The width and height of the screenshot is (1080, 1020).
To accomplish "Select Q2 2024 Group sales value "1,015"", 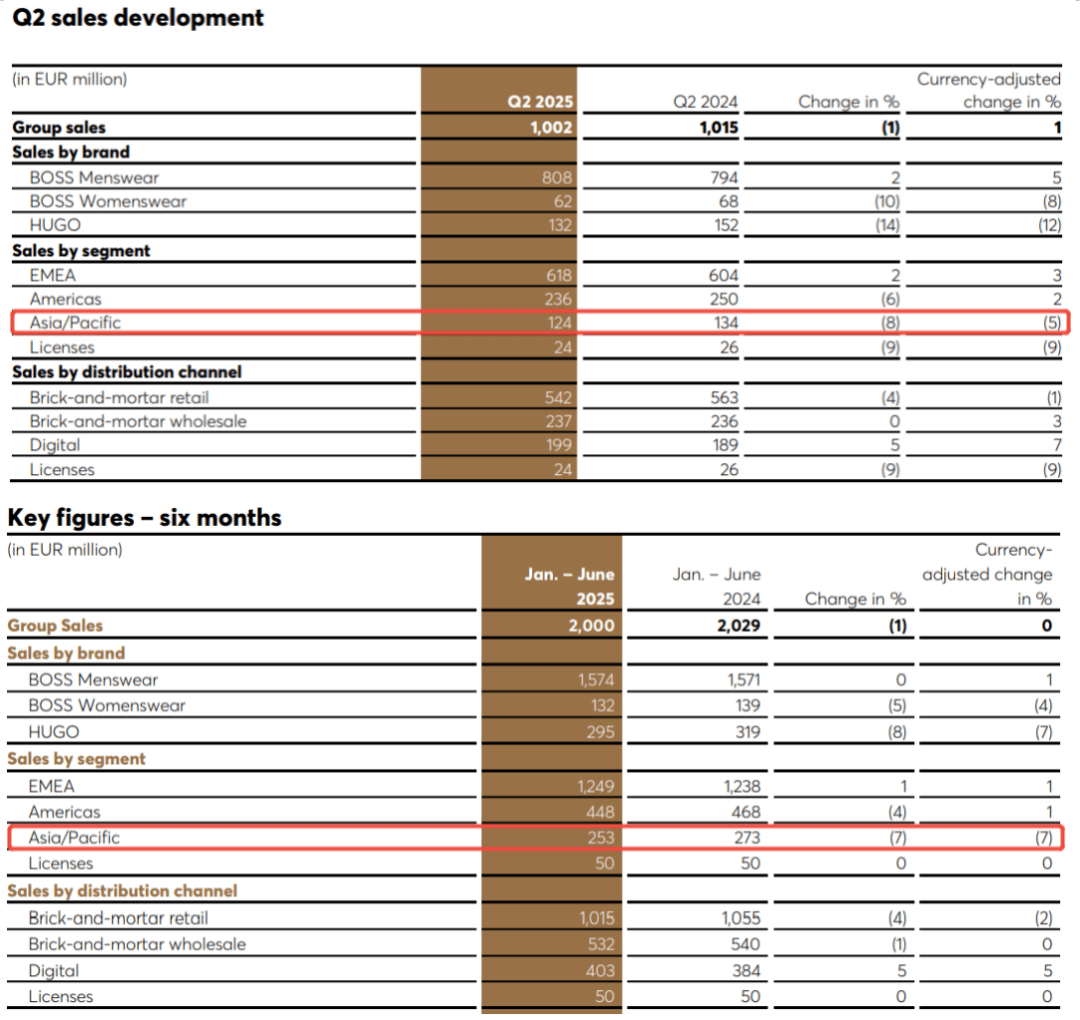I will 718,127.
